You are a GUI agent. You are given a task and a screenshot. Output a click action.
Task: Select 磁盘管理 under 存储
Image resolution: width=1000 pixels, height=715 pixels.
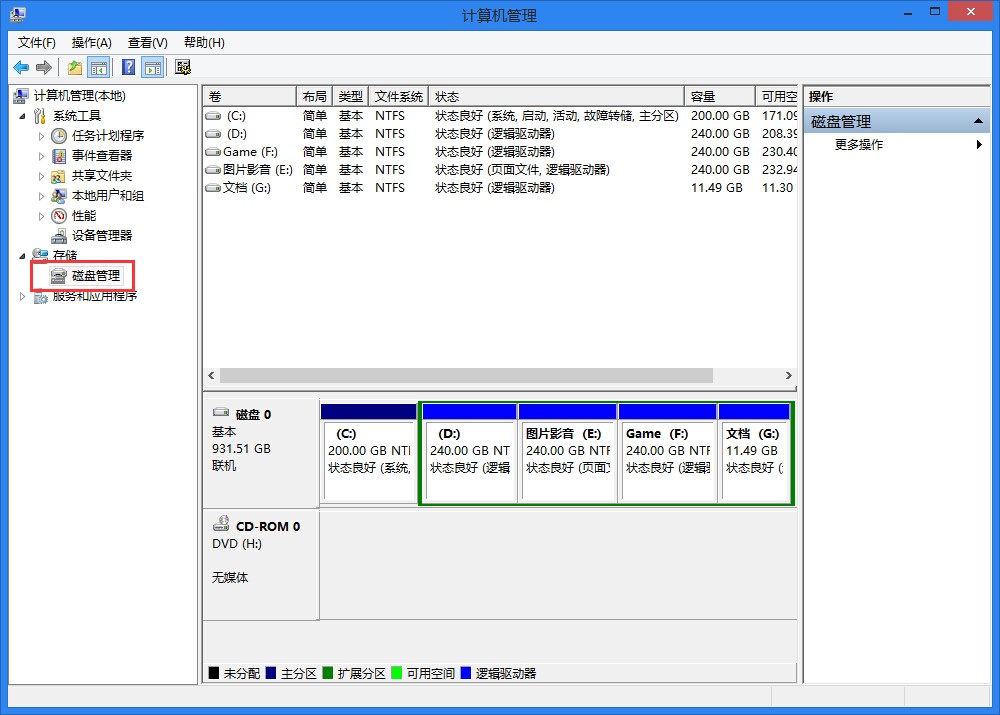pyautogui.click(x=95, y=276)
